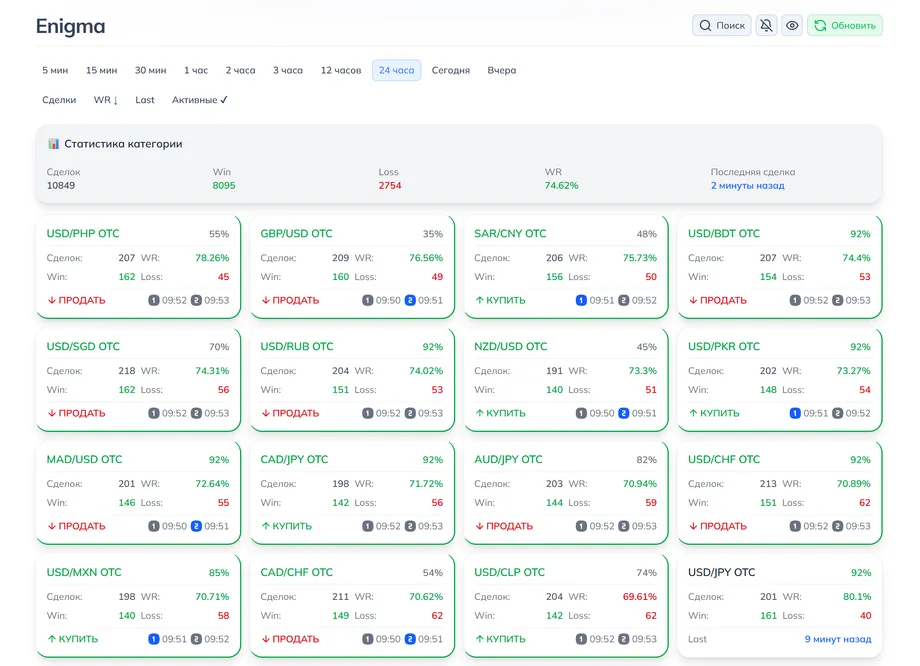
Task: Switch to the 12 часов time range
Action: 341,70
